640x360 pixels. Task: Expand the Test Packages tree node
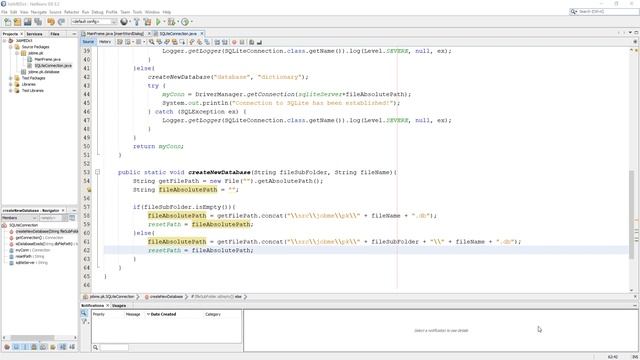coord(11,78)
